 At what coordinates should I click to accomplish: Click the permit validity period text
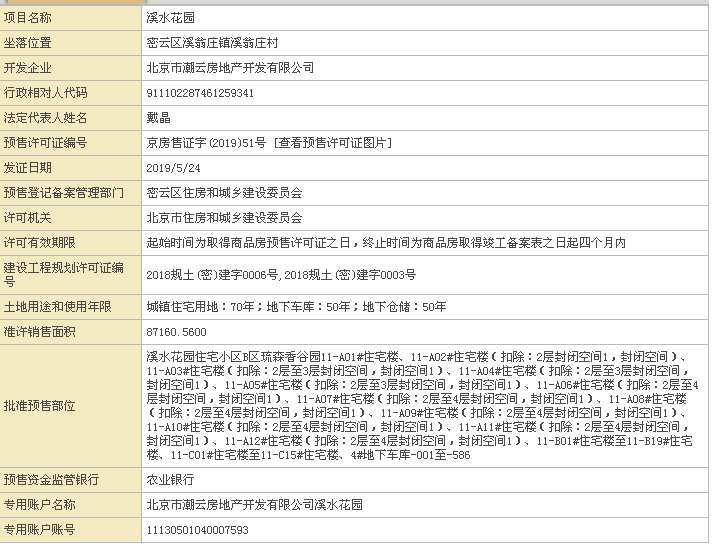385,242
